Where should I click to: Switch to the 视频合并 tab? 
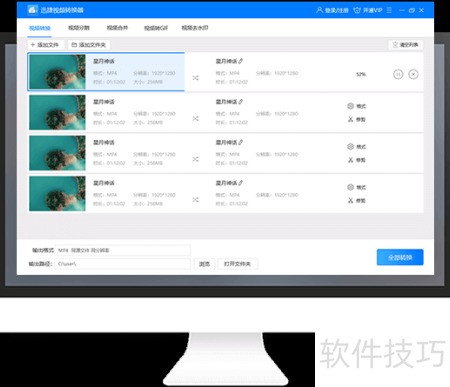117,28
